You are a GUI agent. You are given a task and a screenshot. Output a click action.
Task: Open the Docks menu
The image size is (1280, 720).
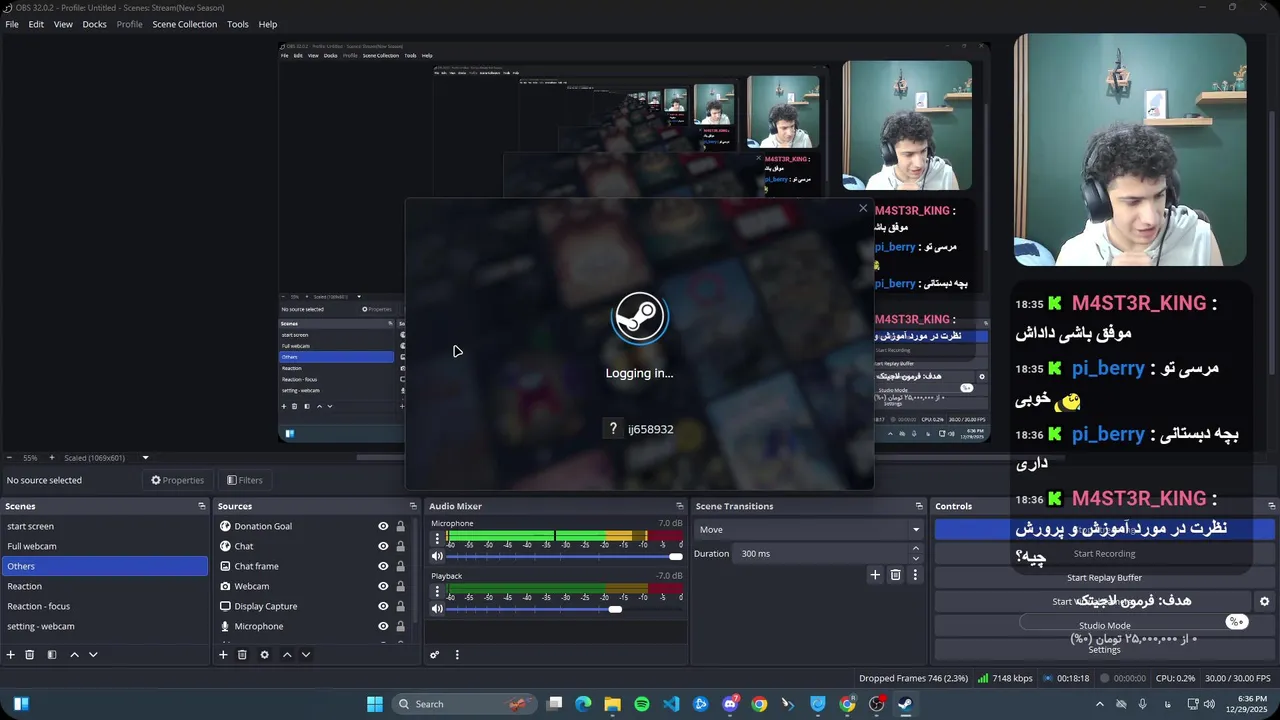pos(94,24)
